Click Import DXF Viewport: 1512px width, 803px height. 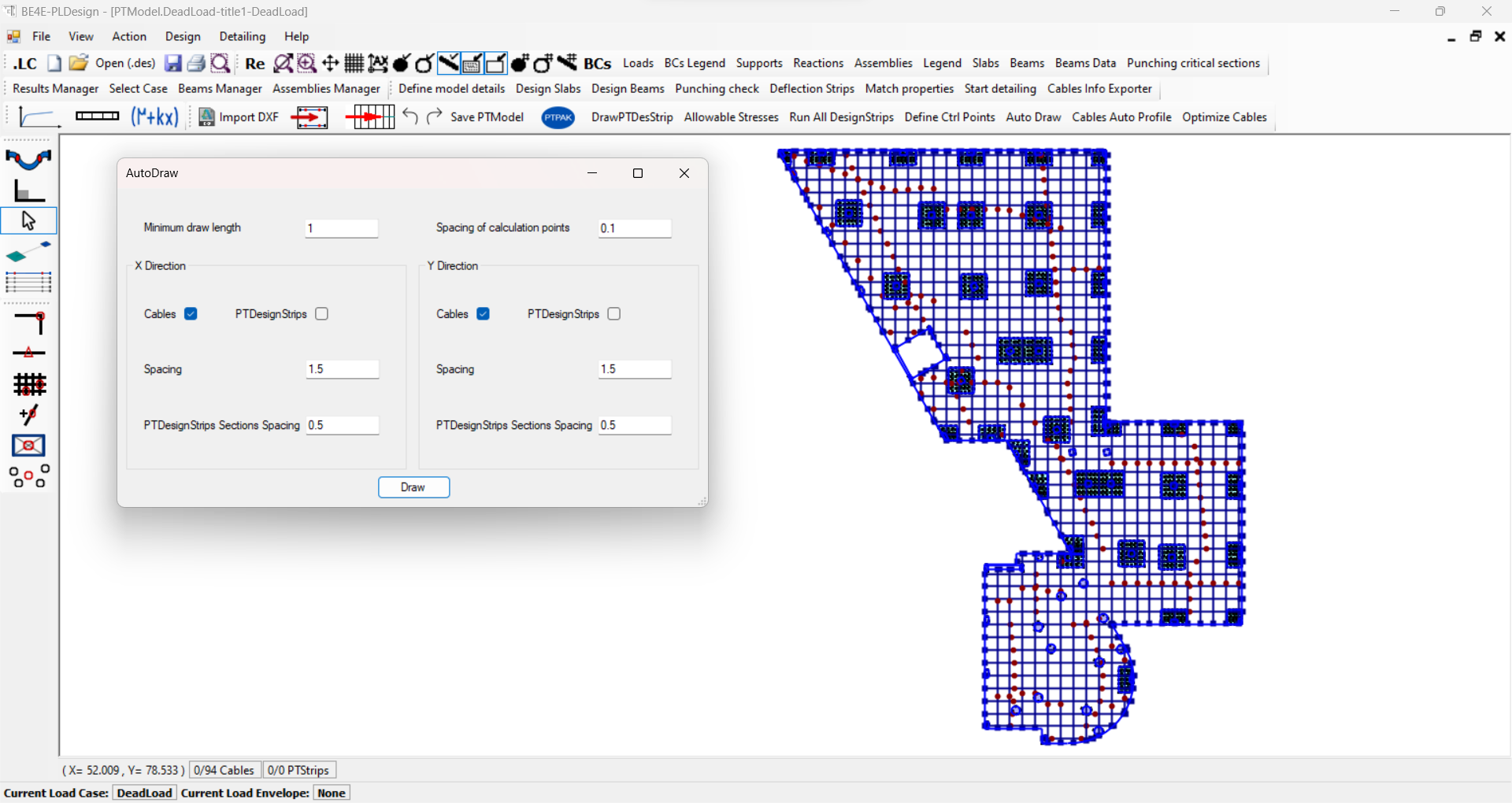pyautogui.click(x=239, y=117)
